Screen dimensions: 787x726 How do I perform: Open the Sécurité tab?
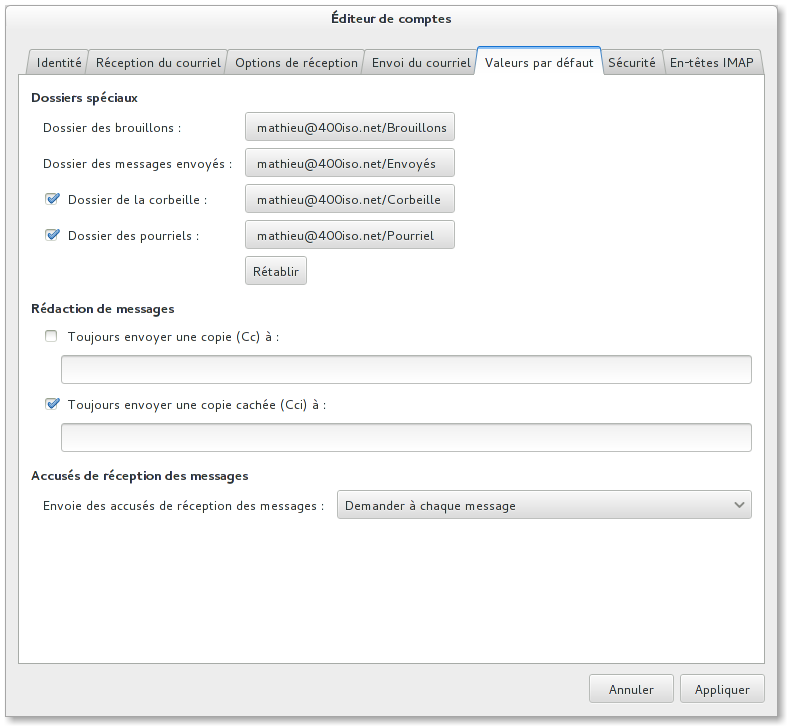pos(632,62)
